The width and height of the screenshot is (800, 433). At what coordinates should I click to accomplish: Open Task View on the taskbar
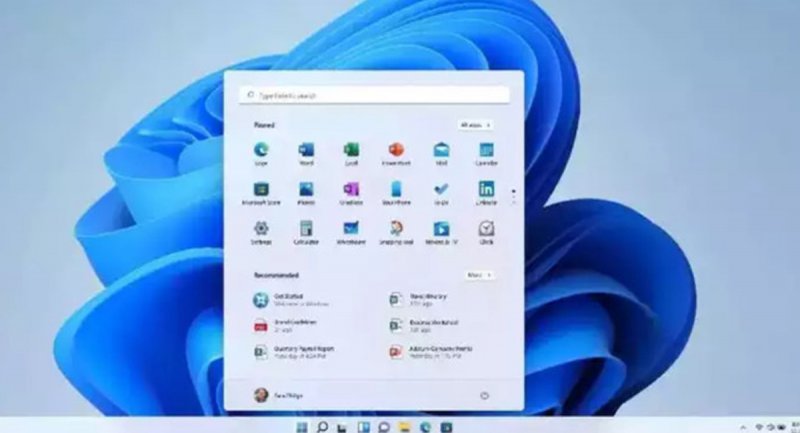pyautogui.click(x=342, y=427)
